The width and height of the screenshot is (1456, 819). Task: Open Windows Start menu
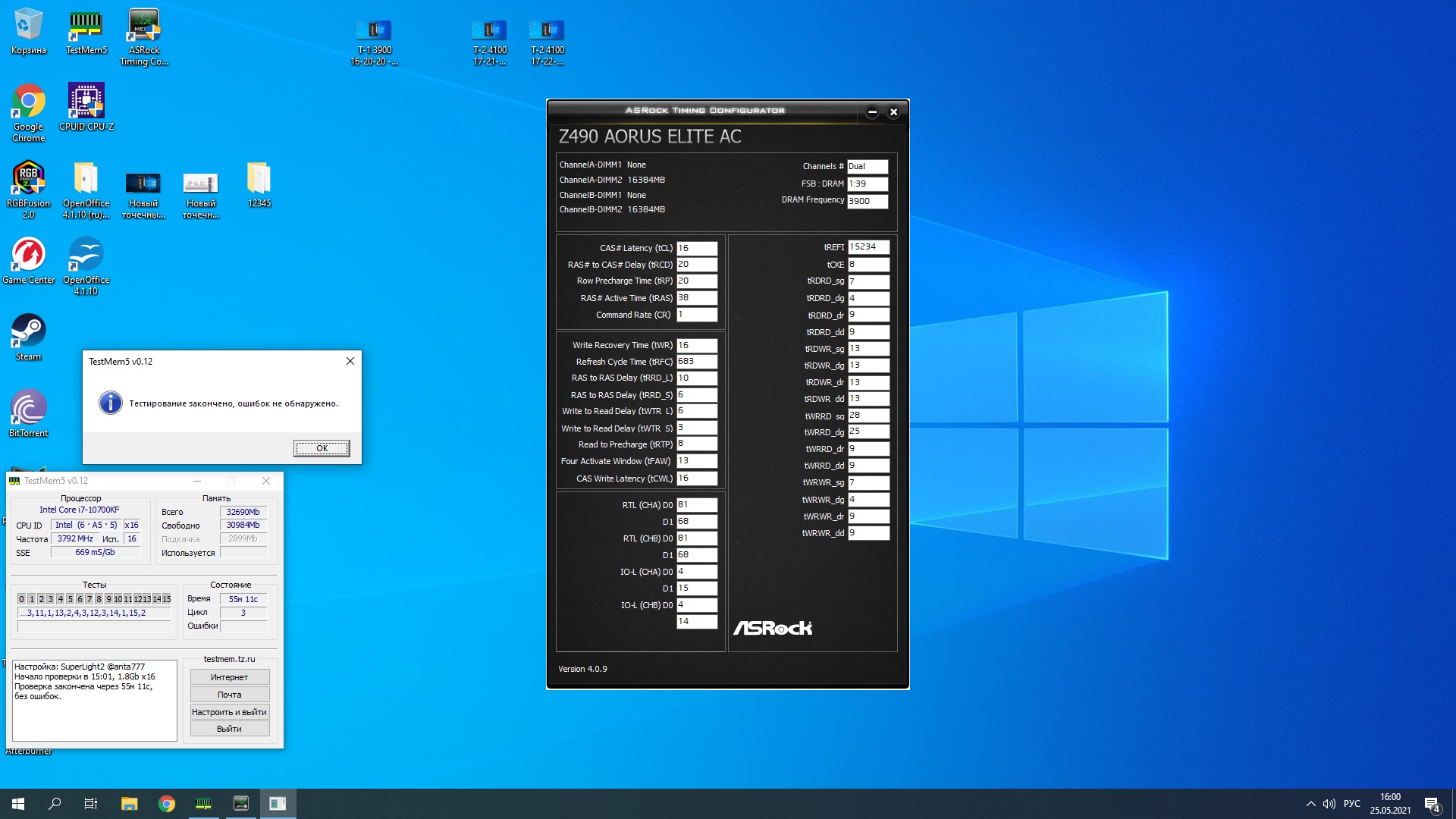[x=18, y=804]
